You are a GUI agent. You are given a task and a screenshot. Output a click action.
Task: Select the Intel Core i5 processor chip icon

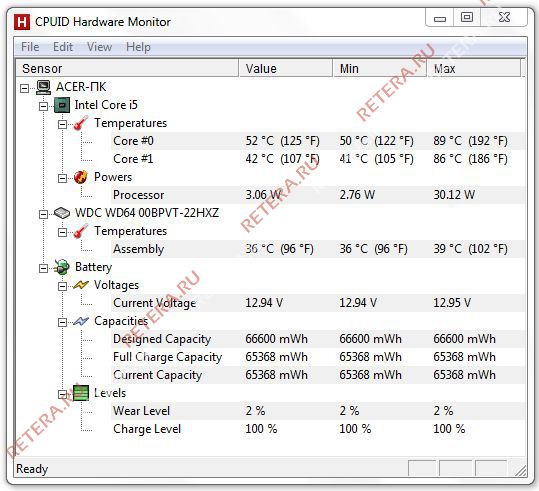[62, 105]
